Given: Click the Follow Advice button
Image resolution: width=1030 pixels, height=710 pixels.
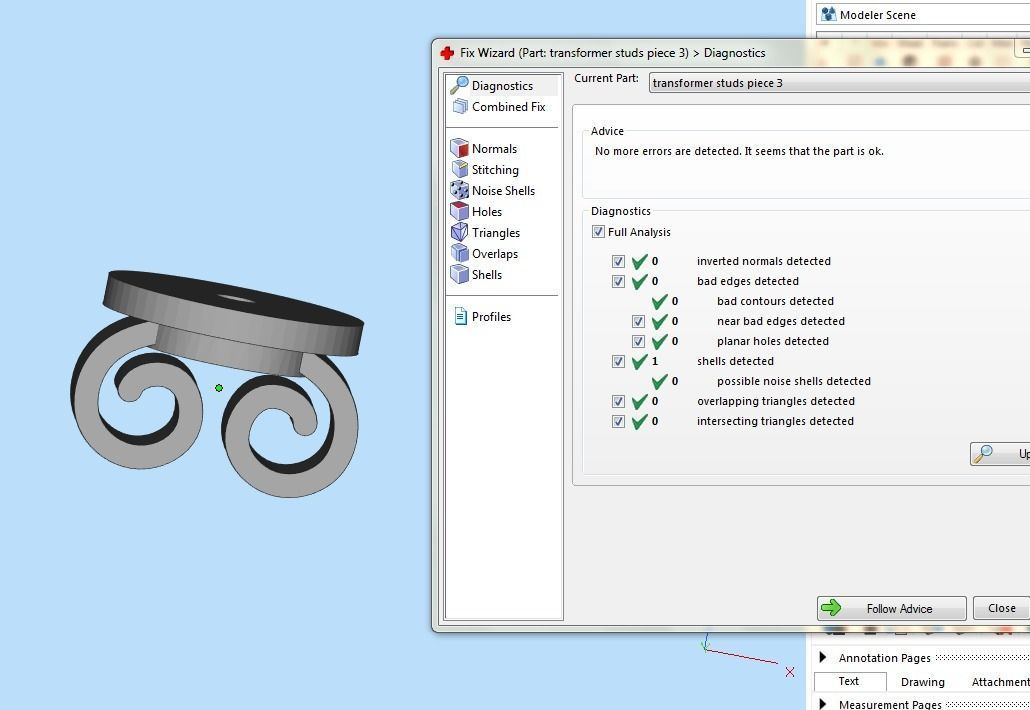Looking at the screenshot, I should pyautogui.click(x=891, y=608).
